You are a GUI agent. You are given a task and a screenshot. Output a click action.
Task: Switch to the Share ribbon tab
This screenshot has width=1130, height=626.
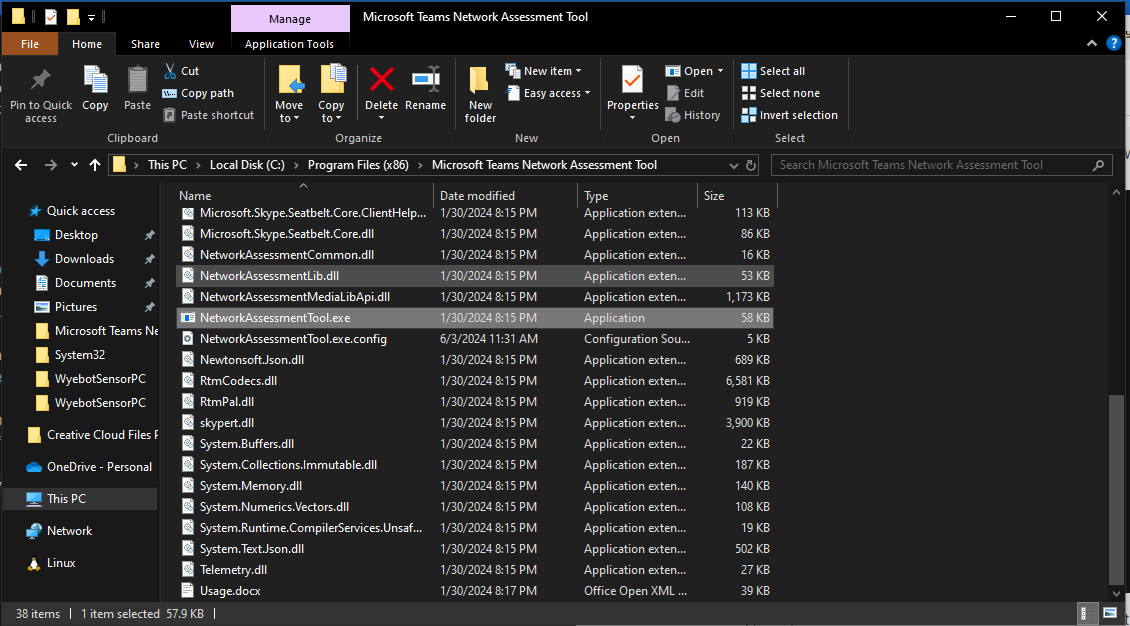(145, 44)
